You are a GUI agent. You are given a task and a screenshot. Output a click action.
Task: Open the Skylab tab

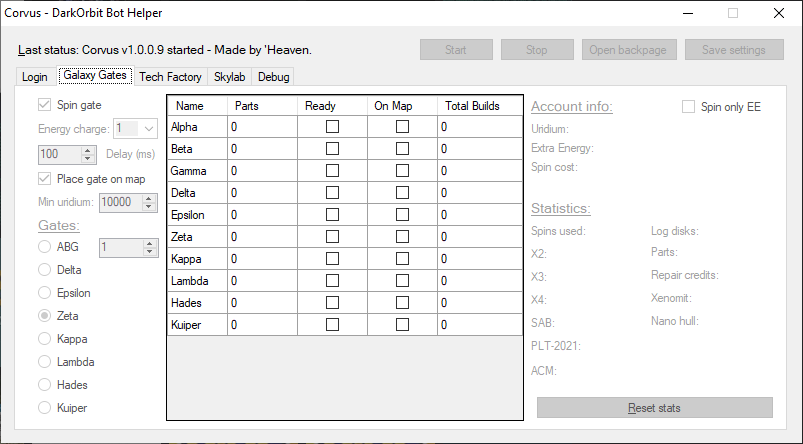229,77
